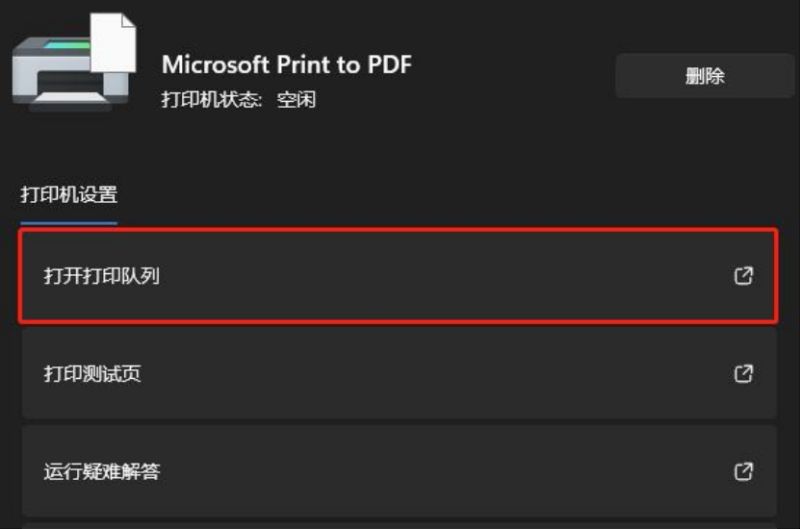Click the partially visible row below 运行疑难解答
The width and height of the screenshot is (800, 529).
point(398,524)
